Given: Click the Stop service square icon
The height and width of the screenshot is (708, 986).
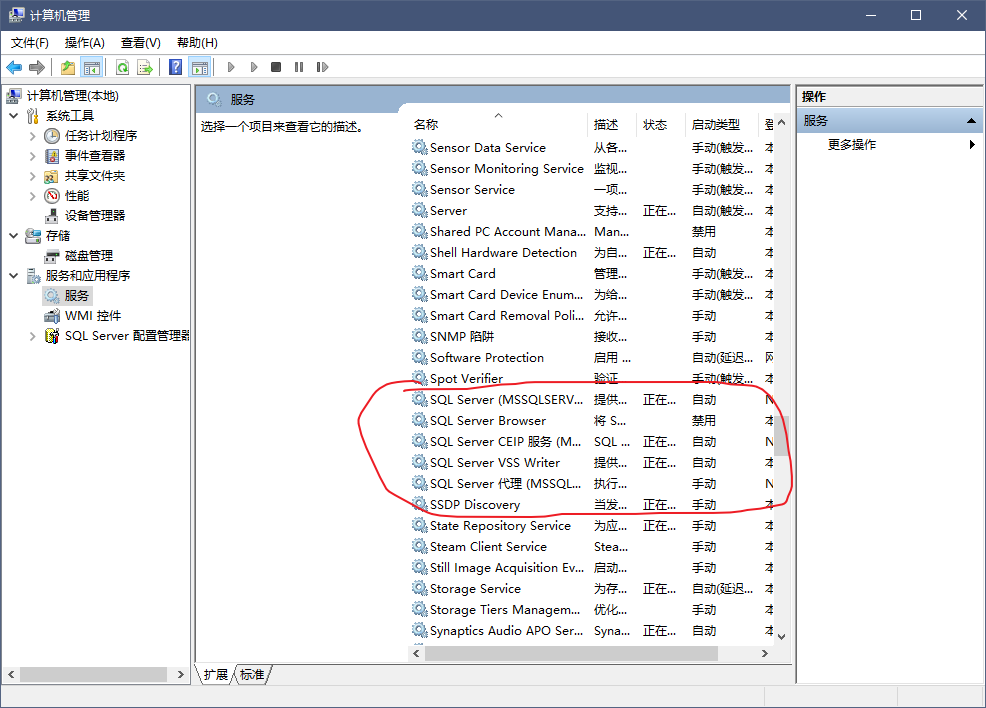Looking at the screenshot, I should click(x=275, y=67).
